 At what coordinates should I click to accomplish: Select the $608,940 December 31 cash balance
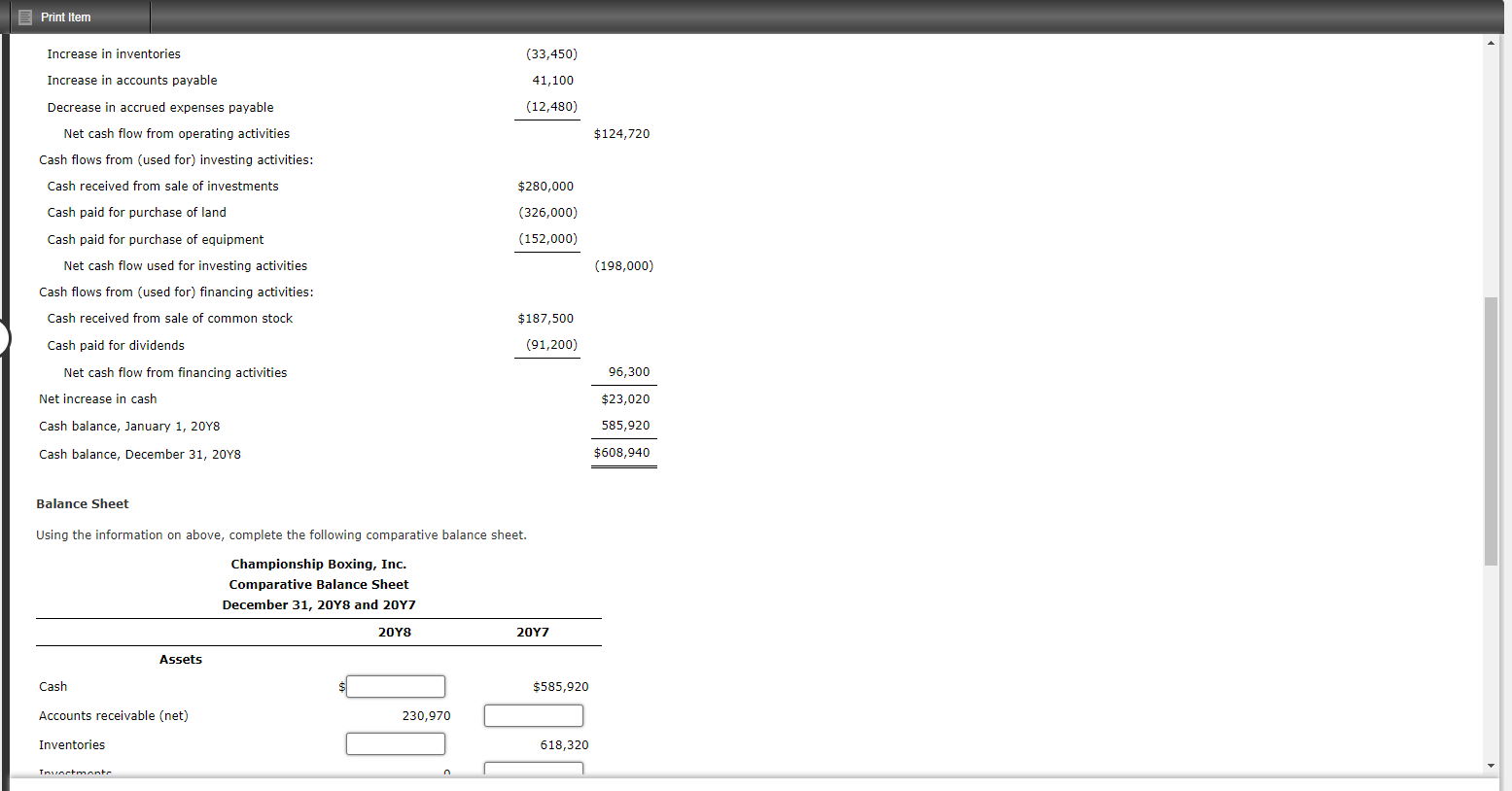[621, 453]
